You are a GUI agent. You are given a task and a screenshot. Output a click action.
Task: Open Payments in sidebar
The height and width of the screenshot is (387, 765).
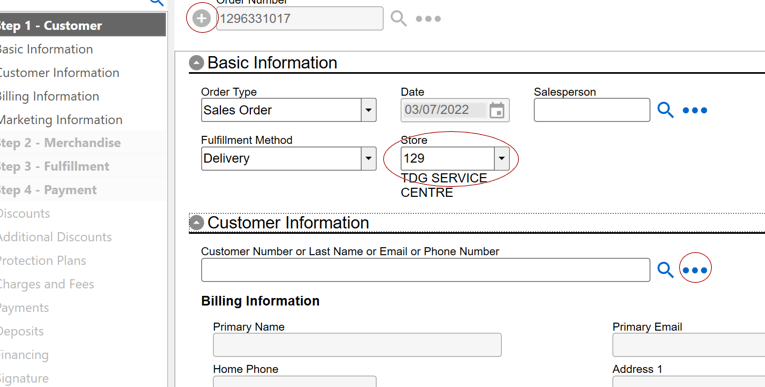[24, 308]
